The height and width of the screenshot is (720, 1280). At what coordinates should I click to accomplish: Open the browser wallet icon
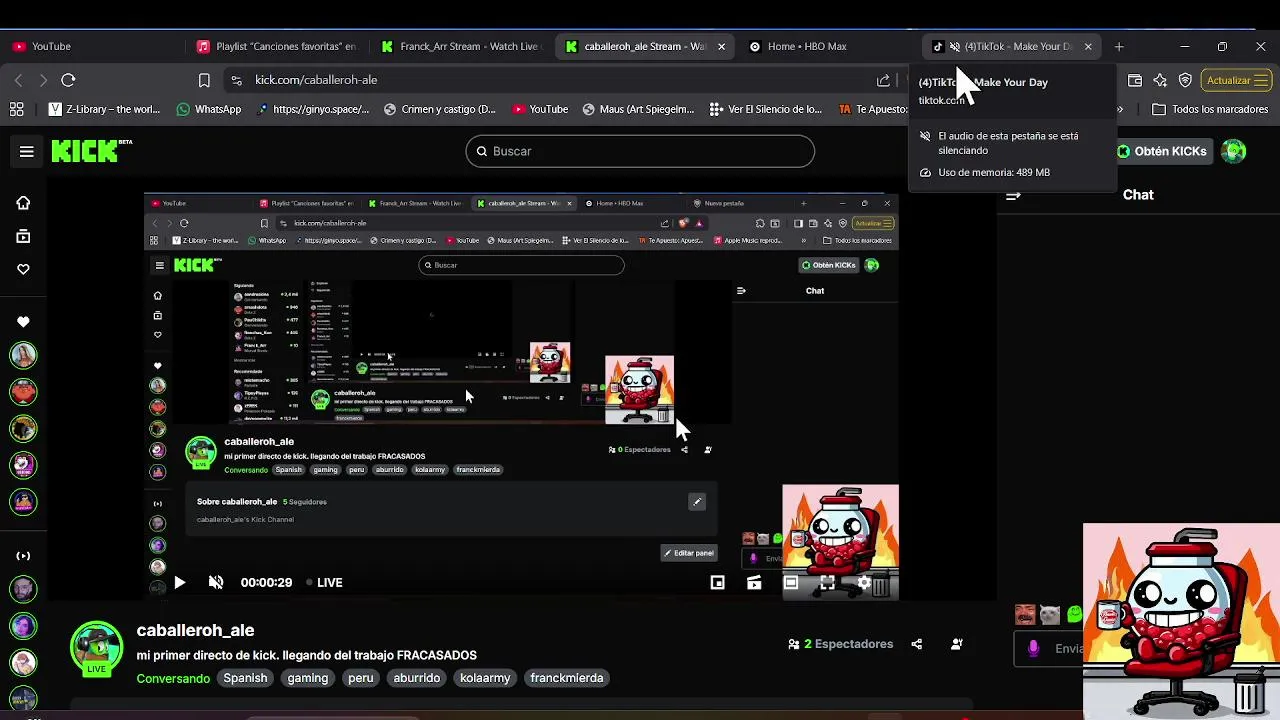(1135, 80)
